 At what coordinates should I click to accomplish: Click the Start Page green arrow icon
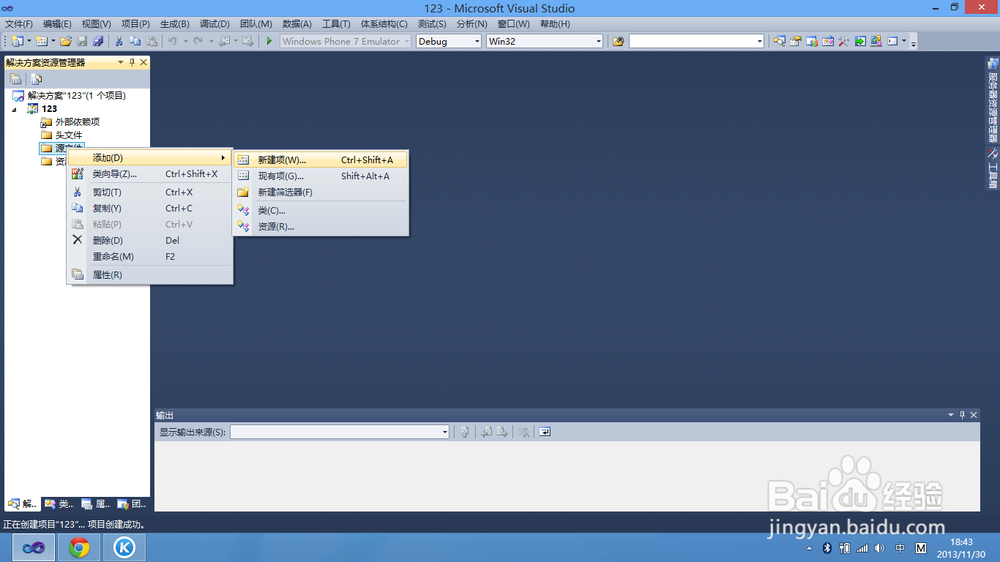[860, 41]
